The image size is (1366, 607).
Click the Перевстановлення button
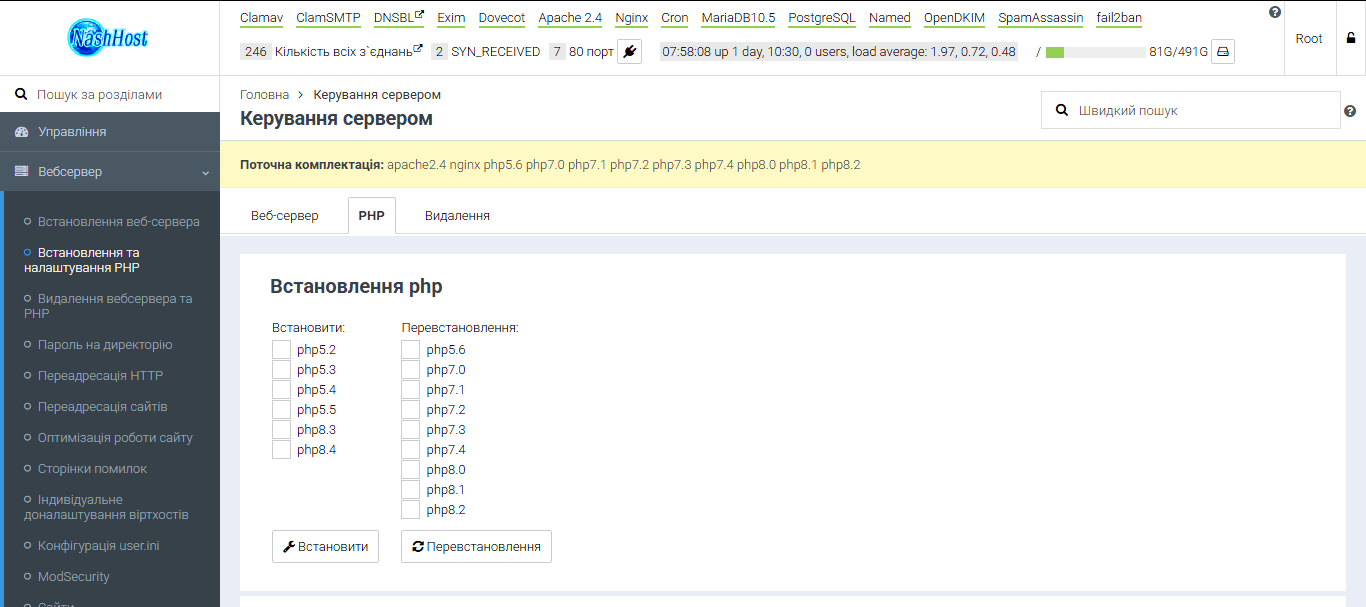point(476,546)
